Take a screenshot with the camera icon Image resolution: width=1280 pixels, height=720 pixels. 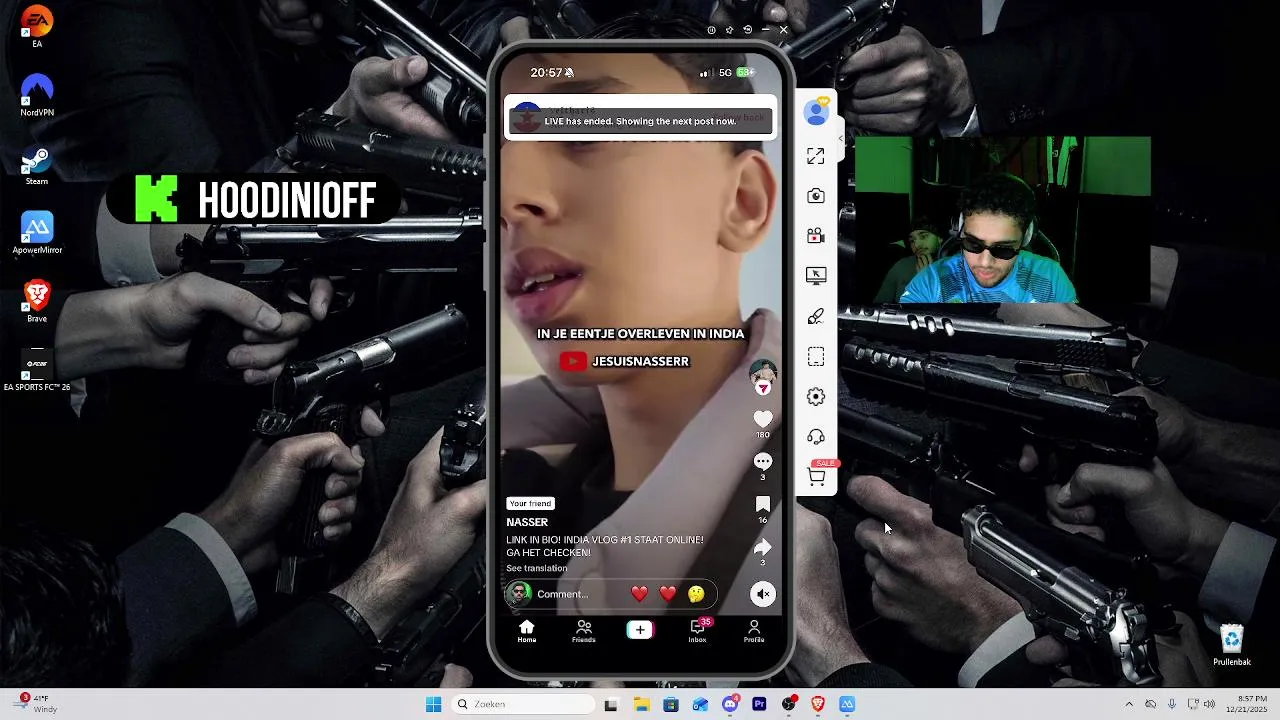816,196
